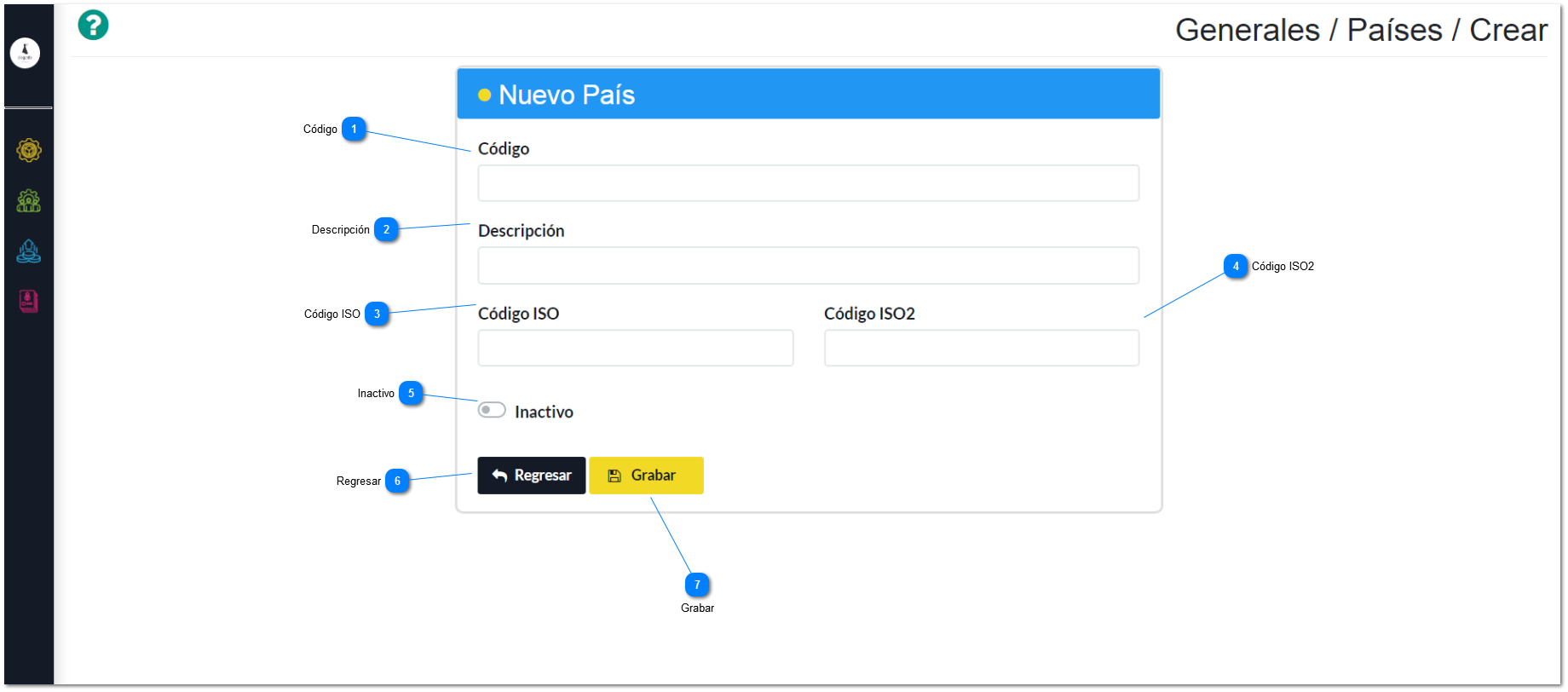The width and height of the screenshot is (1568, 692).
Task: Click the round company logo in sidebar
Action: coord(25,53)
